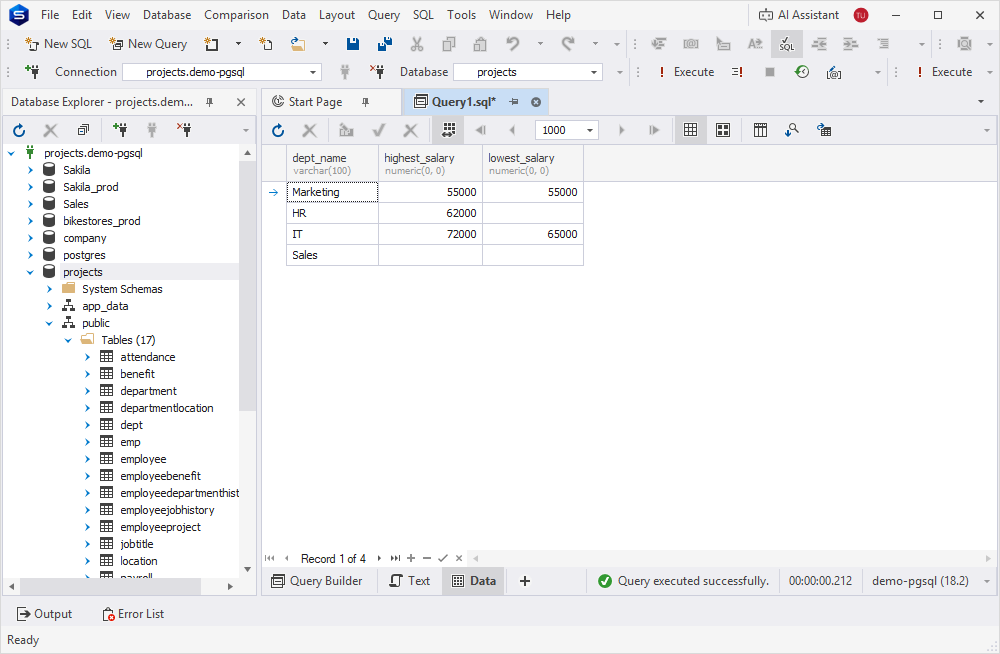1000x654 pixels.
Task: Expand the department table node
Action: (87, 392)
